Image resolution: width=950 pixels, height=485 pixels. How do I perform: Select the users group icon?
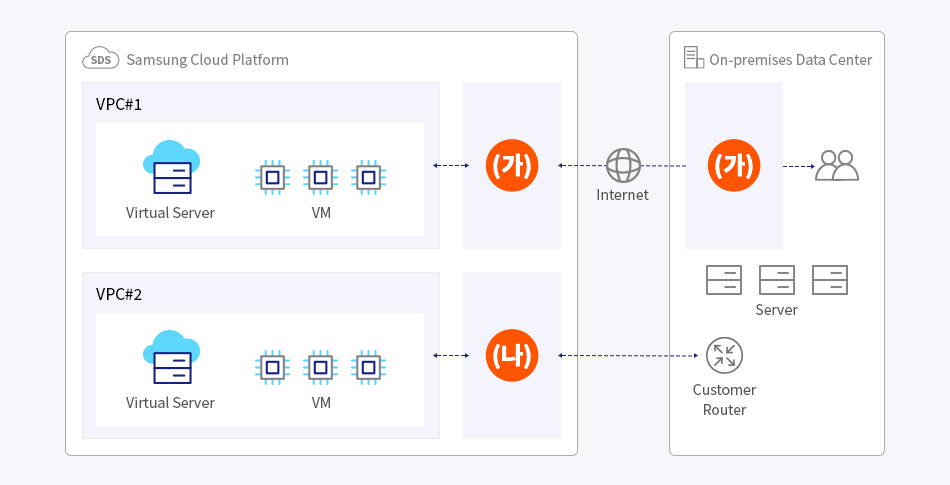pos(837,165)
